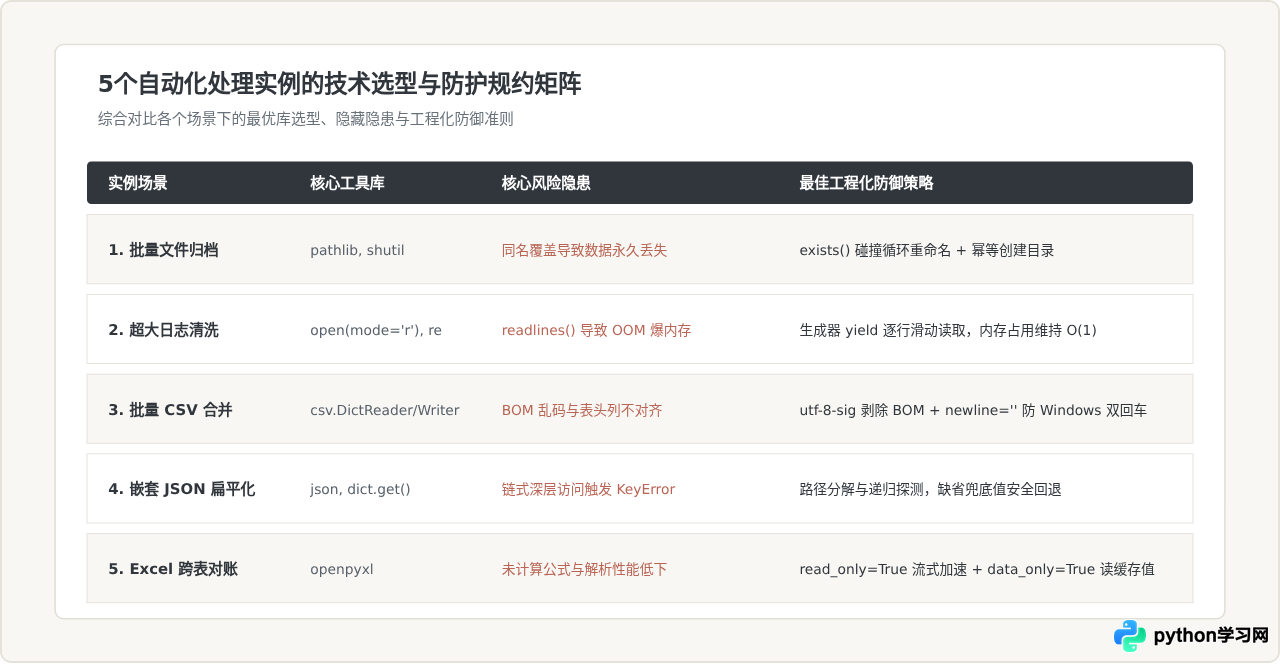This screenshot has height=664, width=1280.
Task: Click the 最佳工程化防御策略 column header
Action: 867,183
